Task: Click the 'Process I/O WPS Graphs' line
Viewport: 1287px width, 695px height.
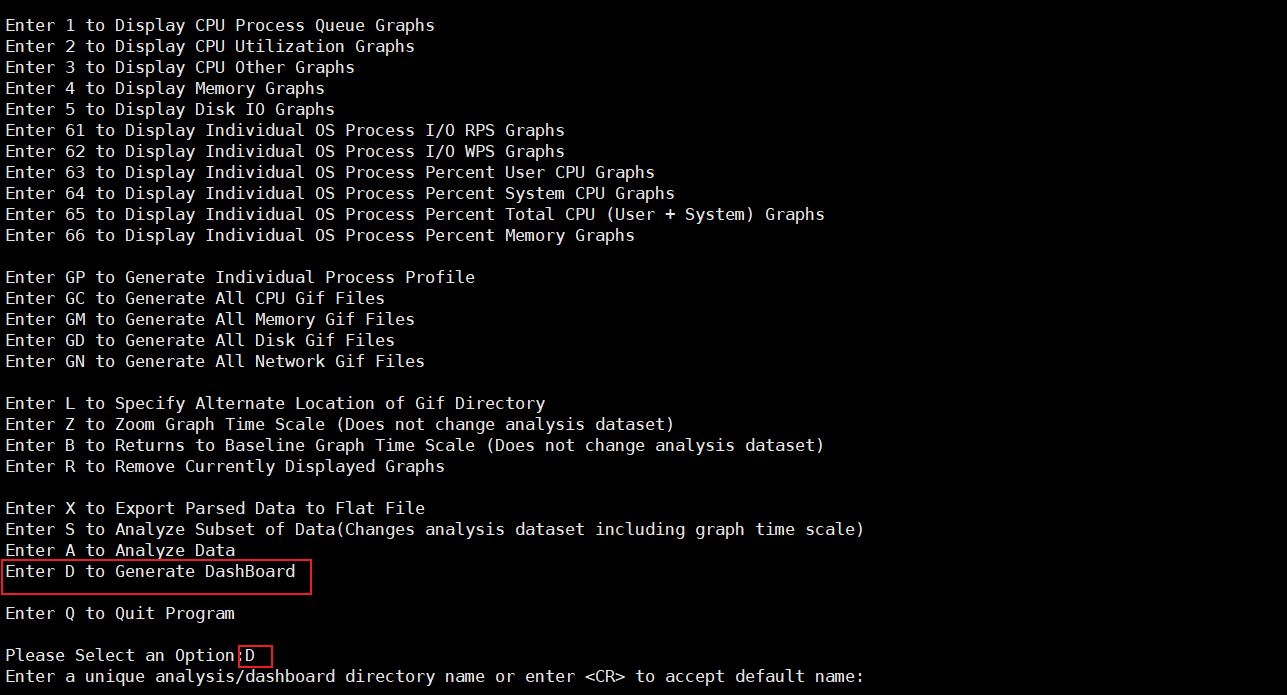Action: (x=285, y=151)
